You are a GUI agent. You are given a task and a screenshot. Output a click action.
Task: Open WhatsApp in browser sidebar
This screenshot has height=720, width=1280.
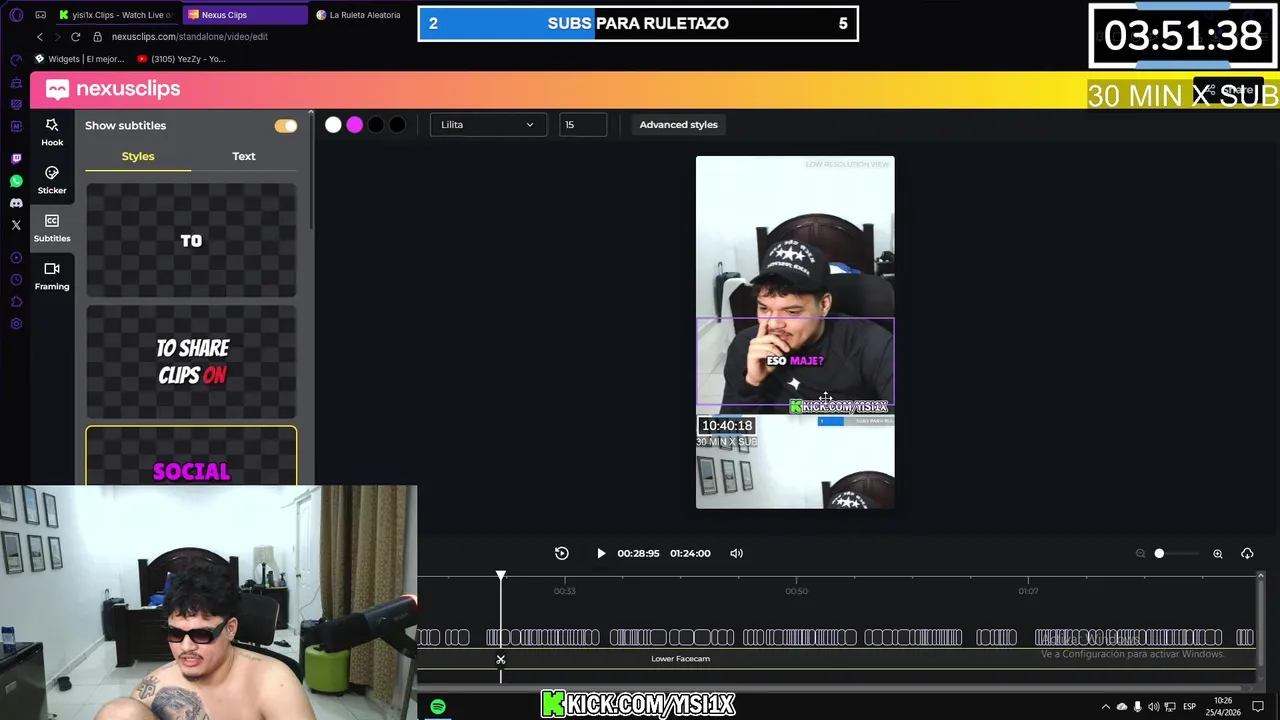(x=16, y=181)
